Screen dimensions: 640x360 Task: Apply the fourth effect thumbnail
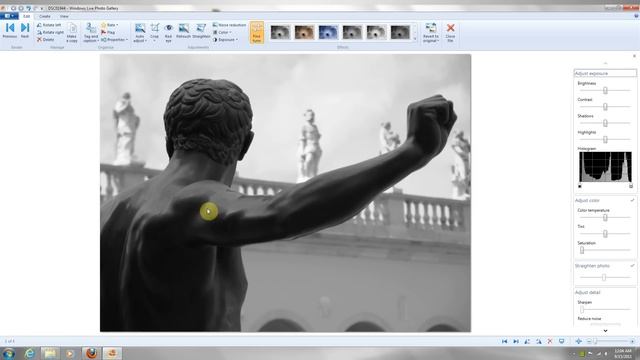352,32
